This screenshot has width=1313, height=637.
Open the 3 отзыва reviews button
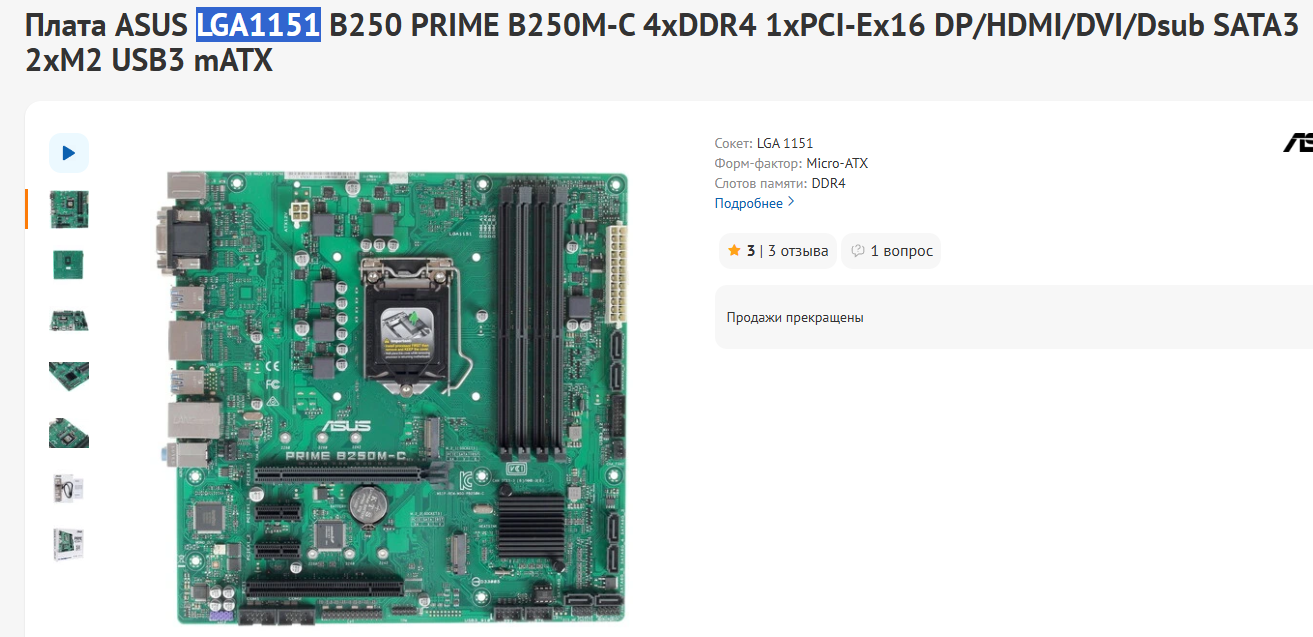[778, 251]
